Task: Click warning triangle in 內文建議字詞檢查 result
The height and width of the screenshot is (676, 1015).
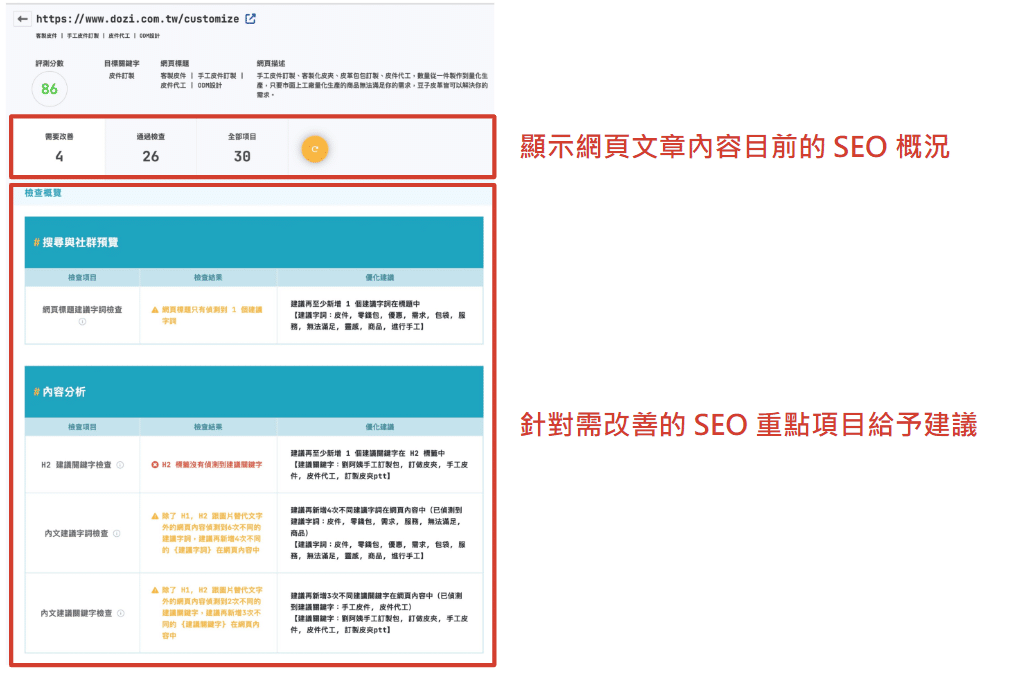Action: tap(154, 517)
